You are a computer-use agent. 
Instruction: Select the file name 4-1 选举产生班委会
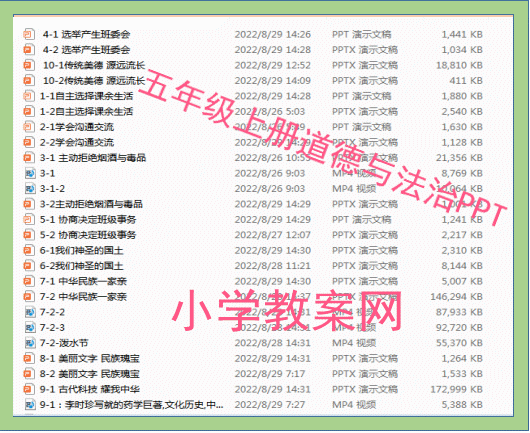click(x=87, y=34)
